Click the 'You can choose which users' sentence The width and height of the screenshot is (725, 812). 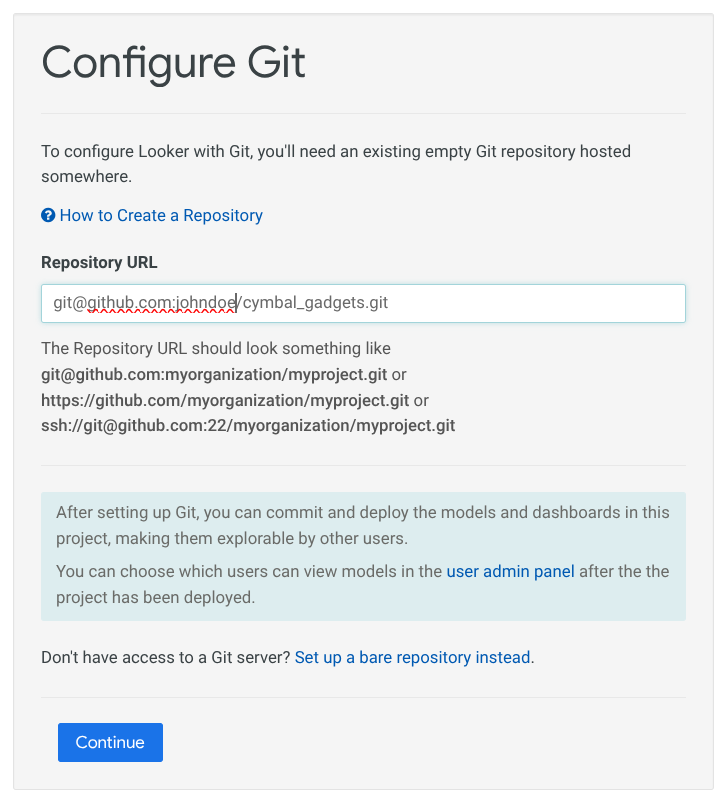click(x=250, y=572)
